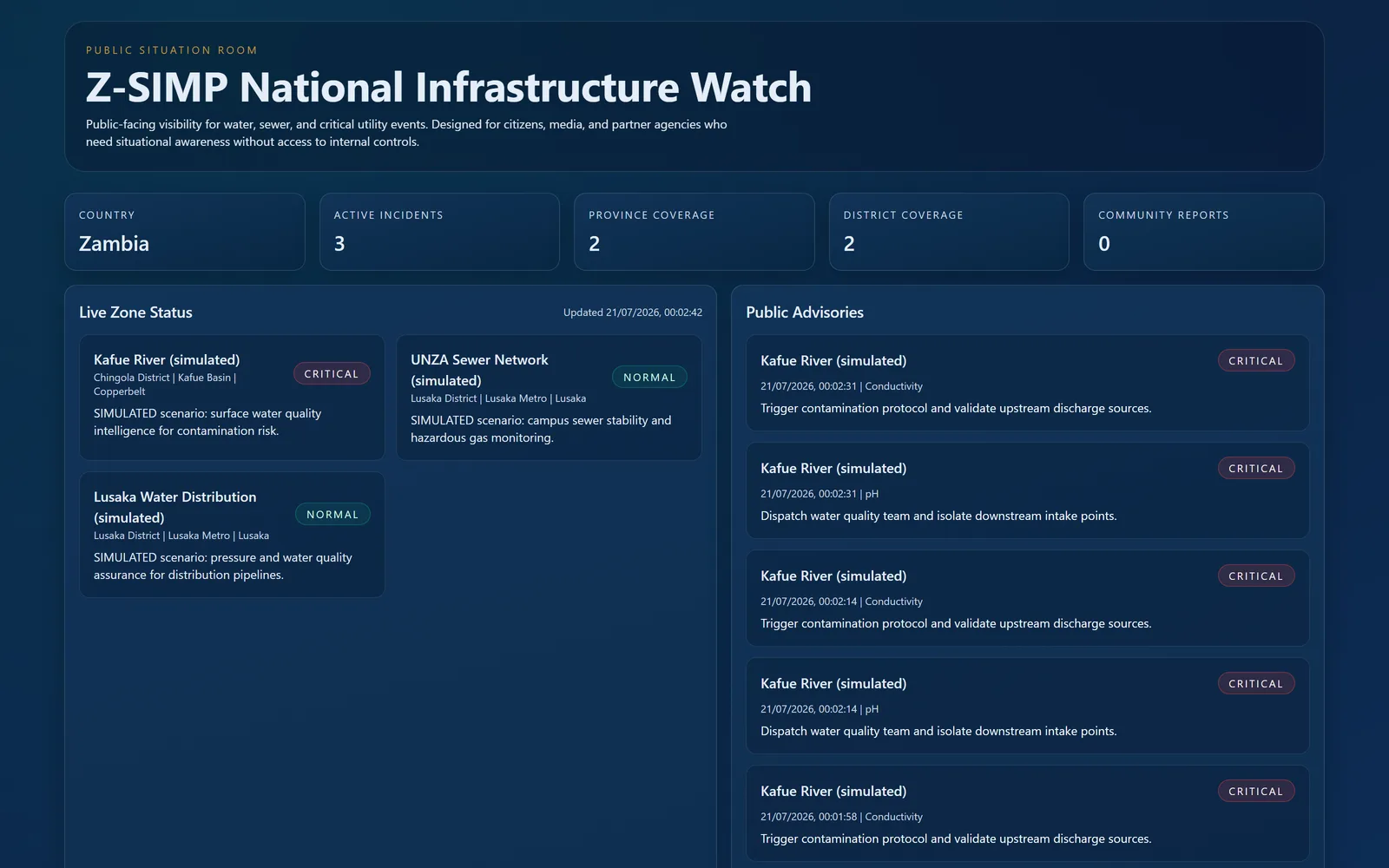Click the 'Dispatch water quality team' message in the 00:02:31 advisory
This screenshot has width=1389, height=868.
(938, 516)
